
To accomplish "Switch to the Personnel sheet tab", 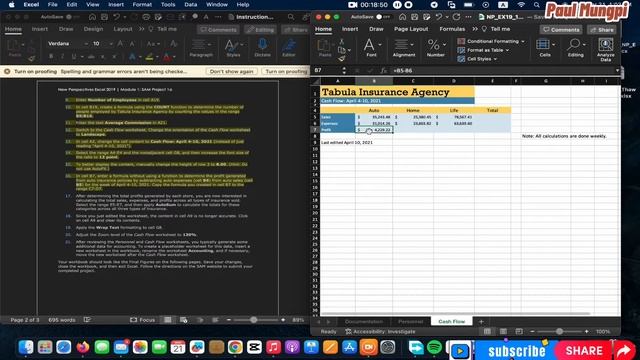I will tap(410, 322).
